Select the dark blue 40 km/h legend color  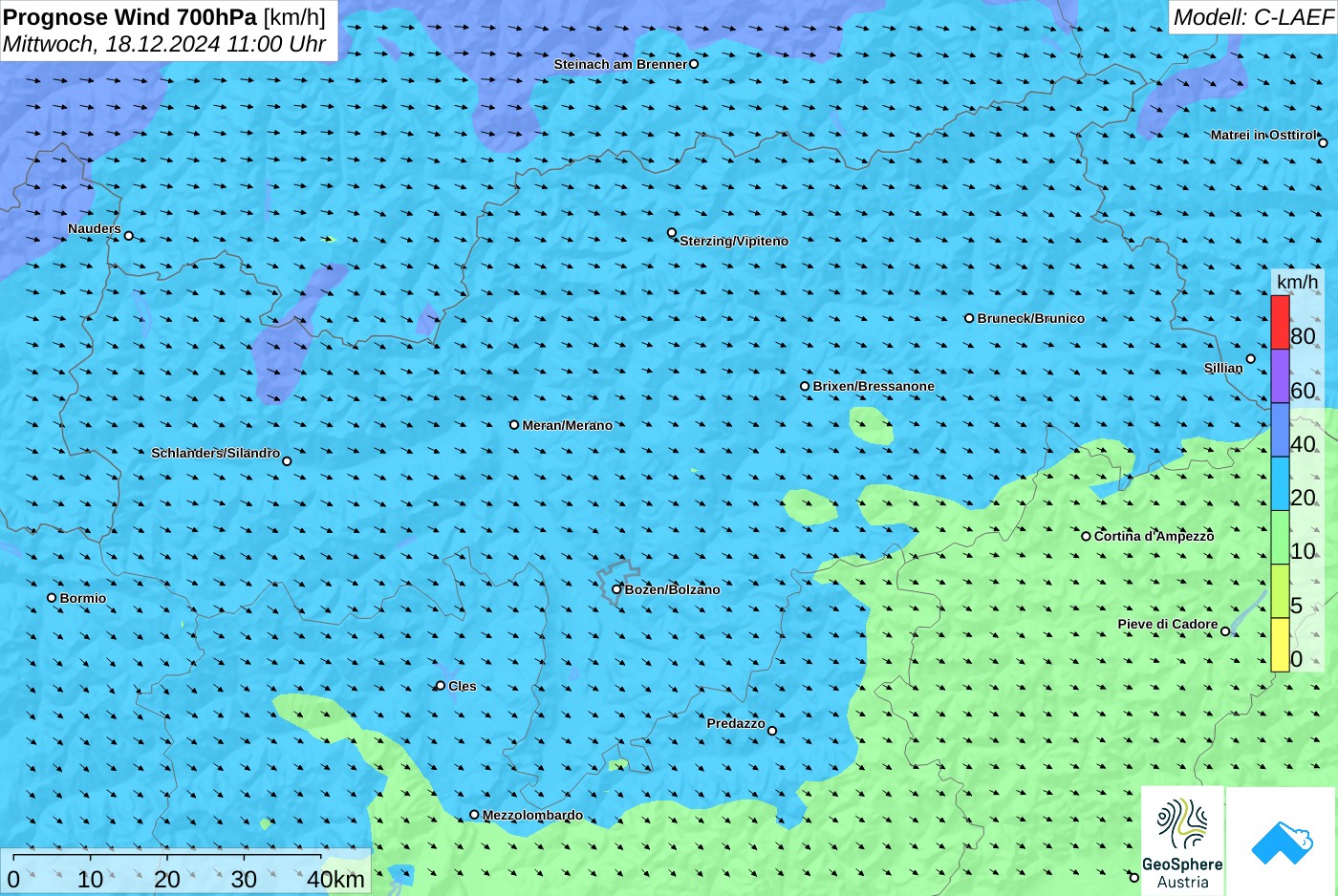click(x=1280, y=430)
